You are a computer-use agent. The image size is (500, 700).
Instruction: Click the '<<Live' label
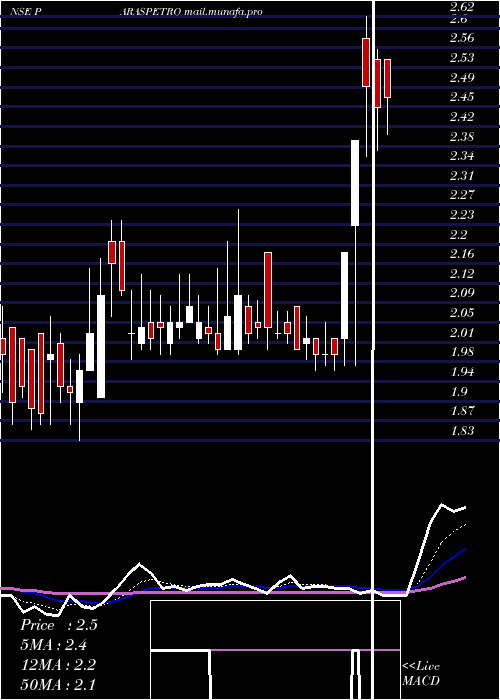[x=421, y=667]
